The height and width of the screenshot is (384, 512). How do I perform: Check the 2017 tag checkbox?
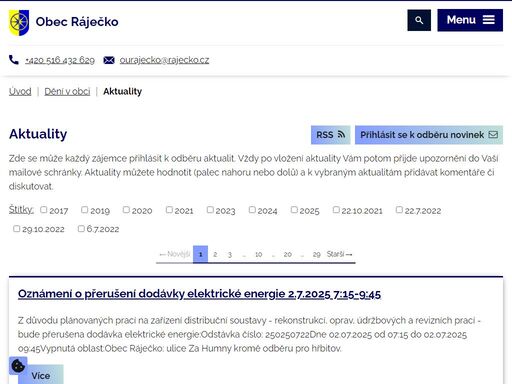point(44,210)
